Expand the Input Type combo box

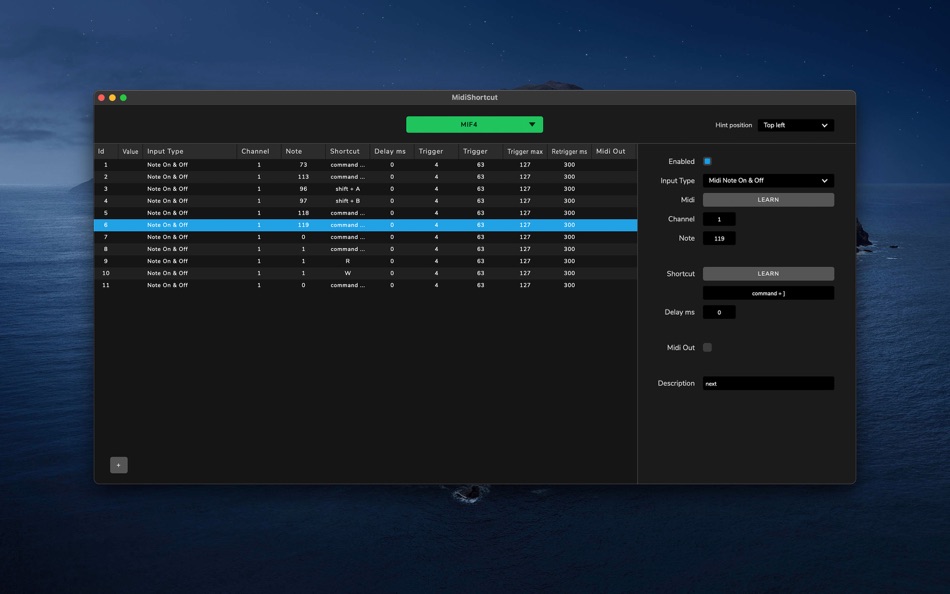click(768, 181)
